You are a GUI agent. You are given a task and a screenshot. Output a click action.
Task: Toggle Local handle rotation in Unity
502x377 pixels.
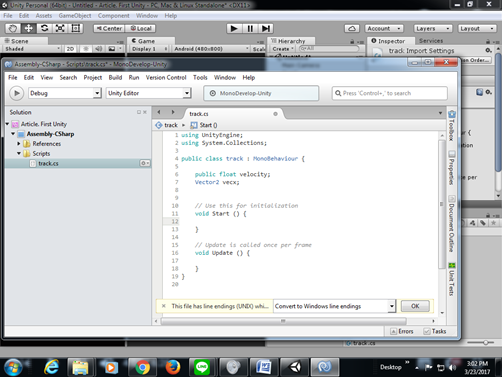(x=141, y=29)
